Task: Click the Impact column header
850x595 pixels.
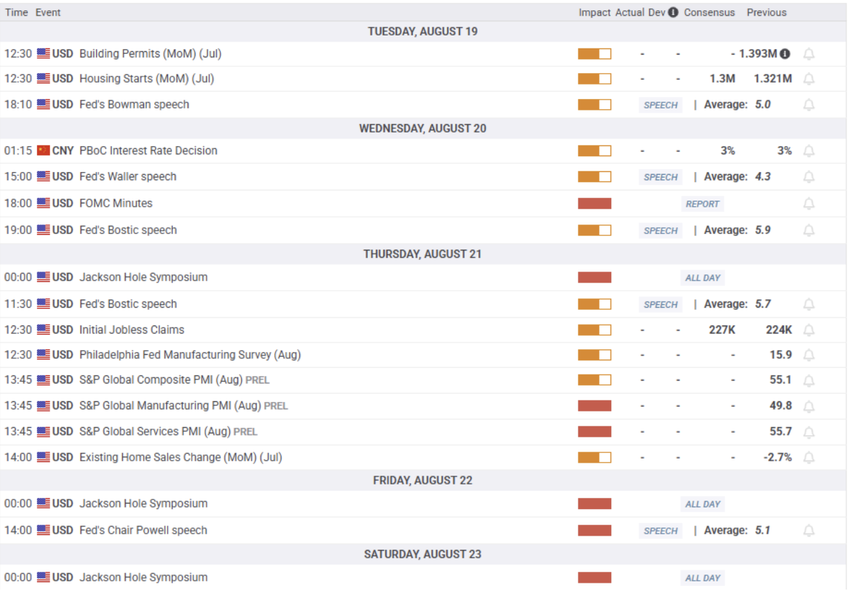Action: (594, 12)
